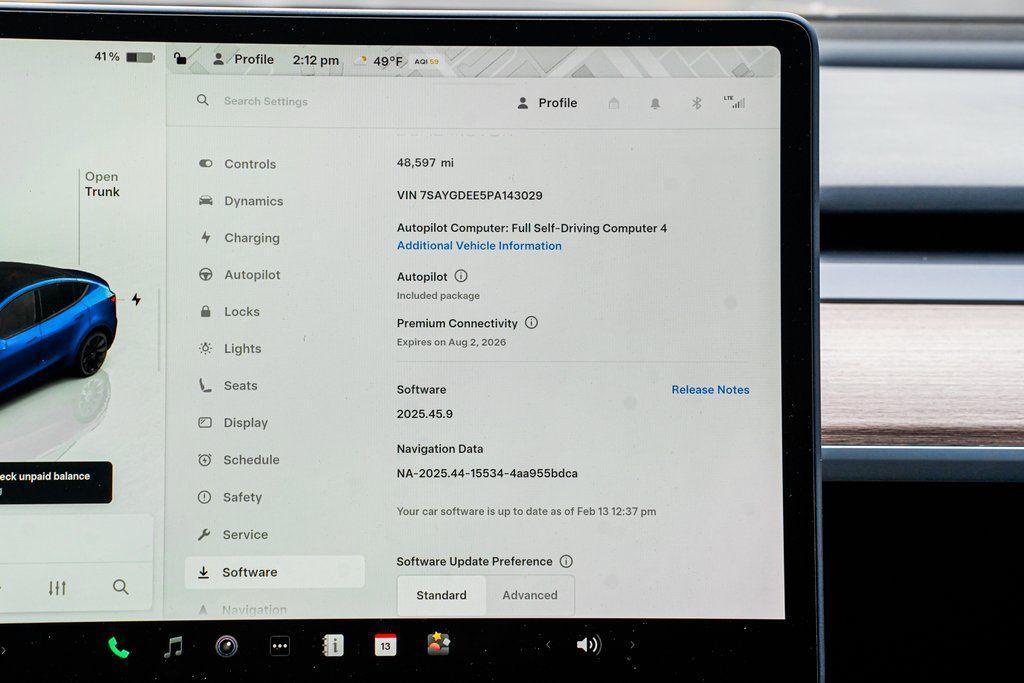The image size is (1024, 683).
Task: Open the Dashcam camera viewer
Action: (227, 645)
